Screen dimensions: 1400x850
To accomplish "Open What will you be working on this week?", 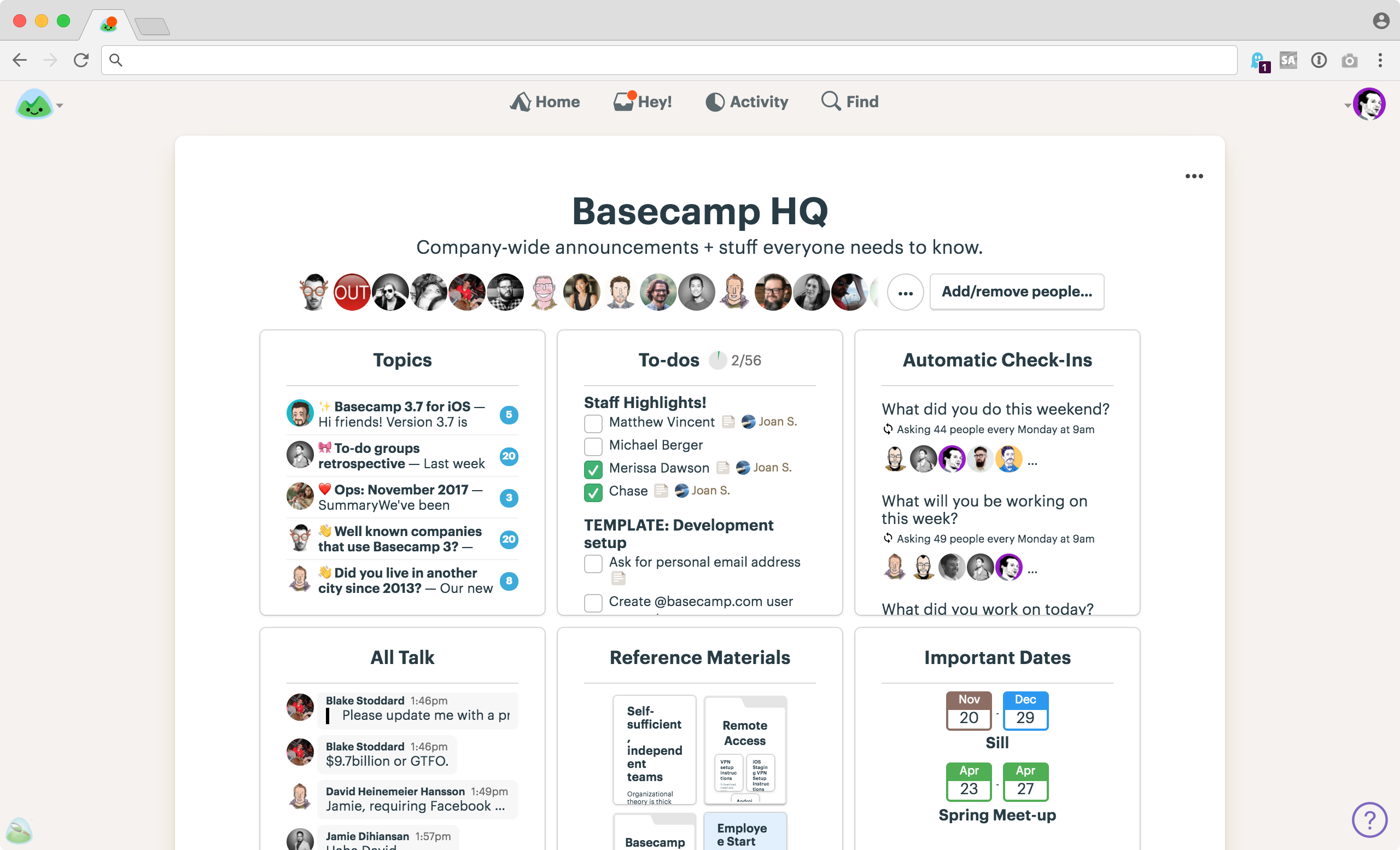I will click(985, 510).
